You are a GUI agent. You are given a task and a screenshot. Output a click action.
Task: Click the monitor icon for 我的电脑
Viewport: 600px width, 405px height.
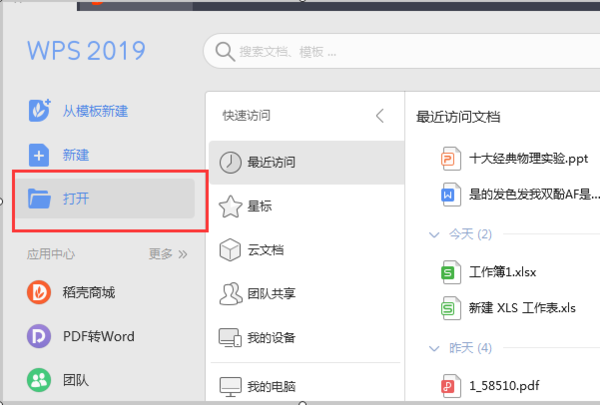(230, 387)
